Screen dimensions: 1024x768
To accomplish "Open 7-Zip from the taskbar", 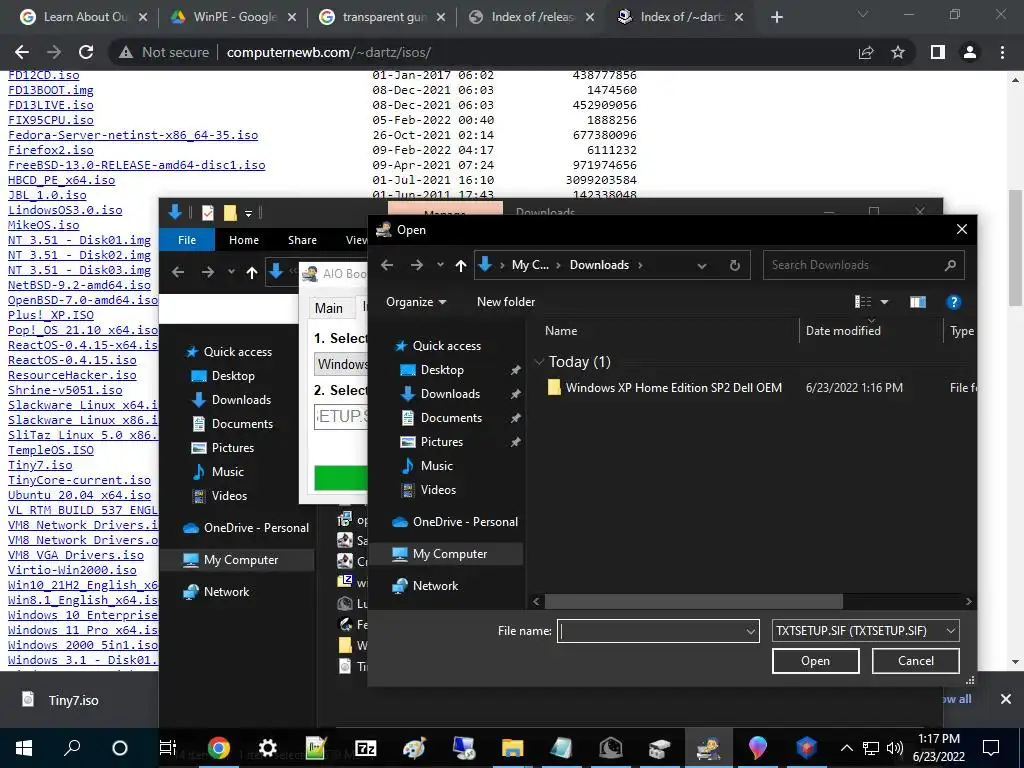I will (x=366, y=748).
